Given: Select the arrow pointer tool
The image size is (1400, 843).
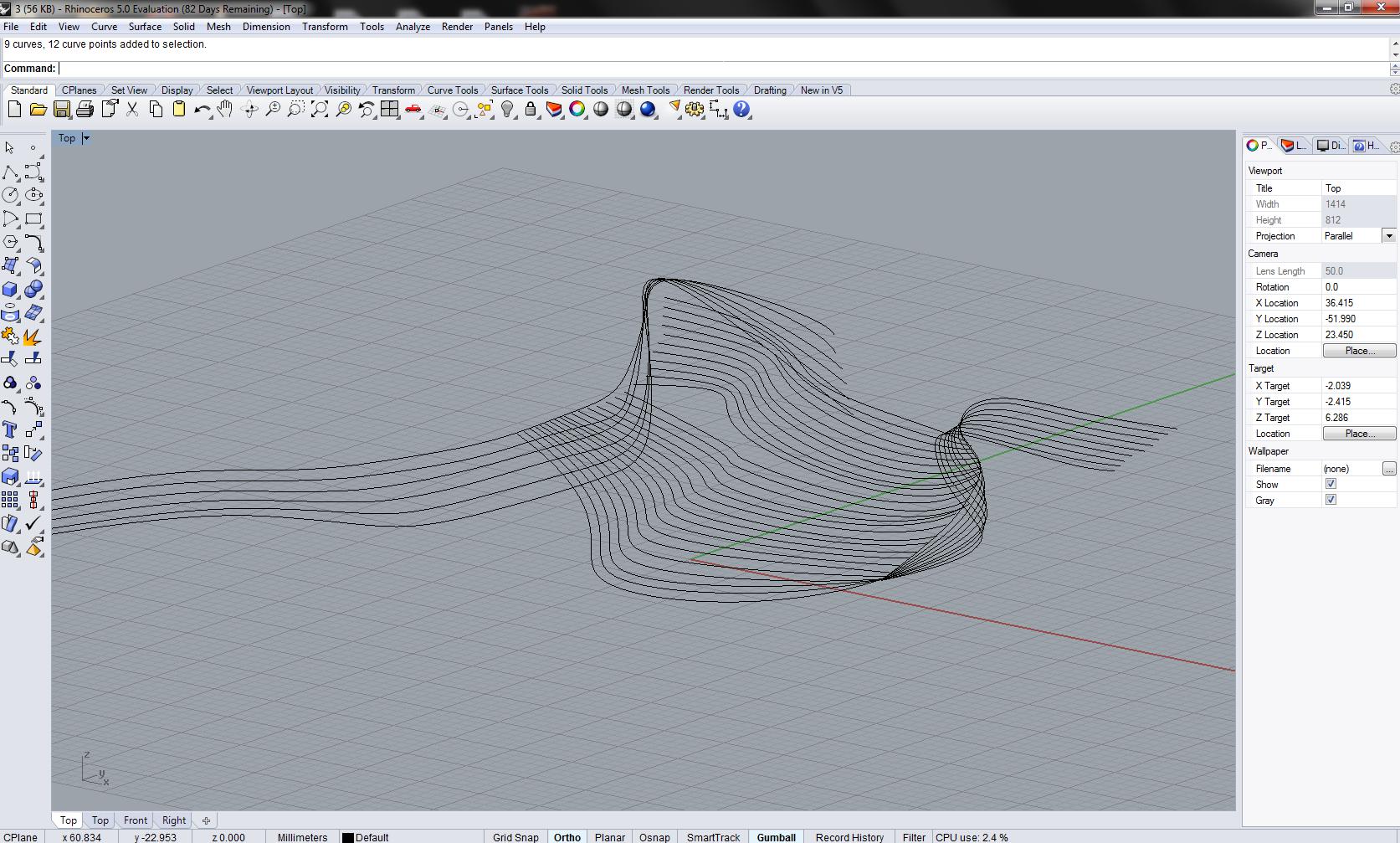Looking at the screenshot, I should 10,148.
